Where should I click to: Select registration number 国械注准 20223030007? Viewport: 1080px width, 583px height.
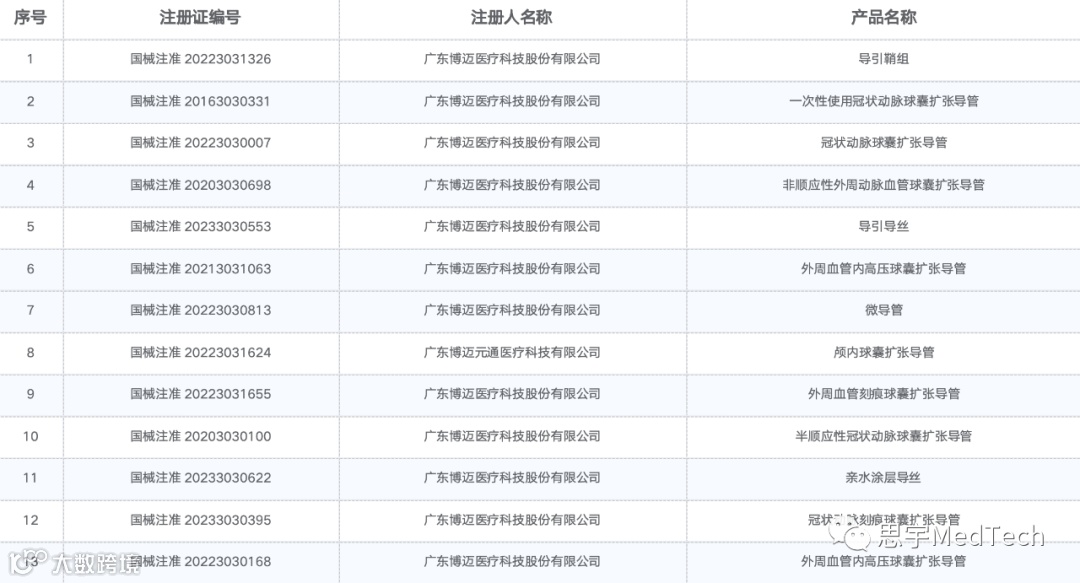pos(200,143)
